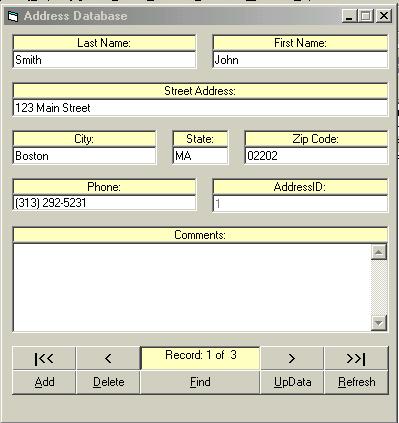This screenshot has height=423, width=399.
Task: Click the Comments scrollbar down arrow
Action: [379, 323]
